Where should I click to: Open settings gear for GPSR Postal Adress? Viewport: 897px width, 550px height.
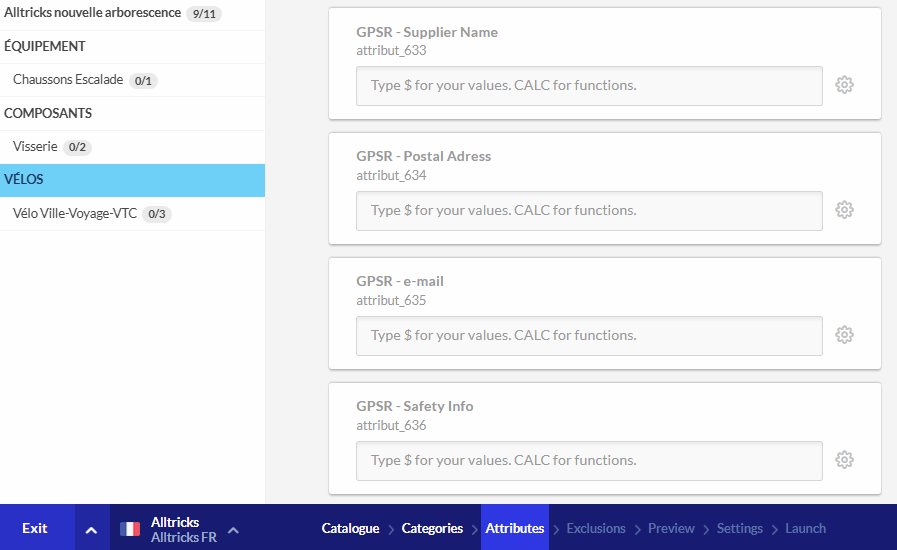pyautogui.click(x=844, y=210)
